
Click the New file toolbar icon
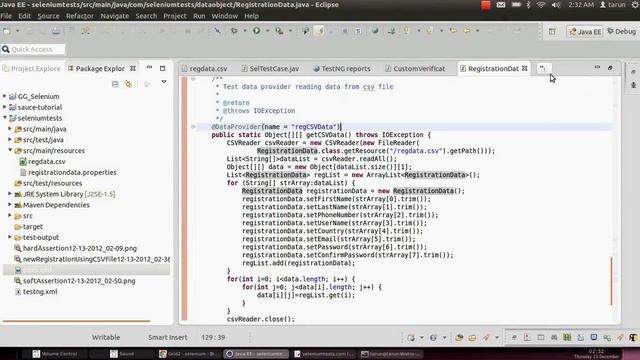(7, 31)
